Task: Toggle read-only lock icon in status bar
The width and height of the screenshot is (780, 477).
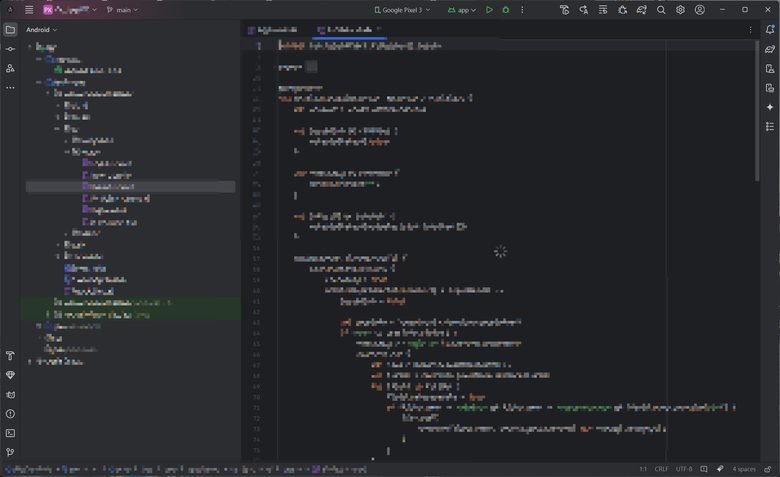Action: [x=768, y=469]
